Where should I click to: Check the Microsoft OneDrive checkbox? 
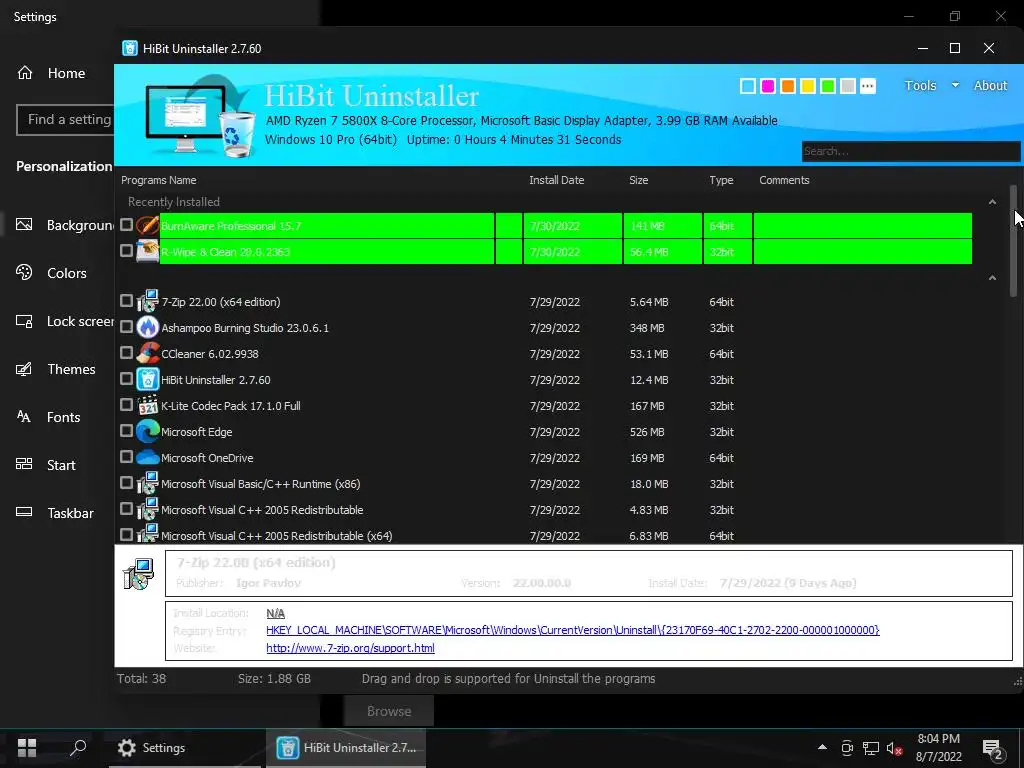coord(127,456)
